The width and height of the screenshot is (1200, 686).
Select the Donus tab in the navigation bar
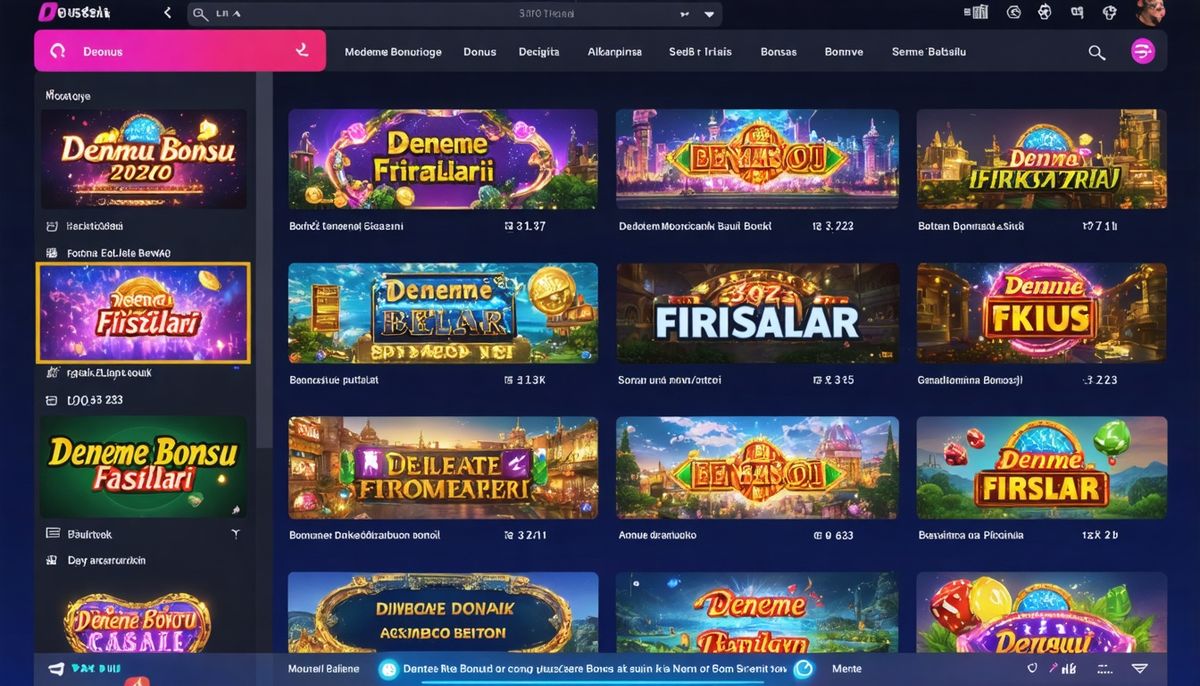pos(480,52)
